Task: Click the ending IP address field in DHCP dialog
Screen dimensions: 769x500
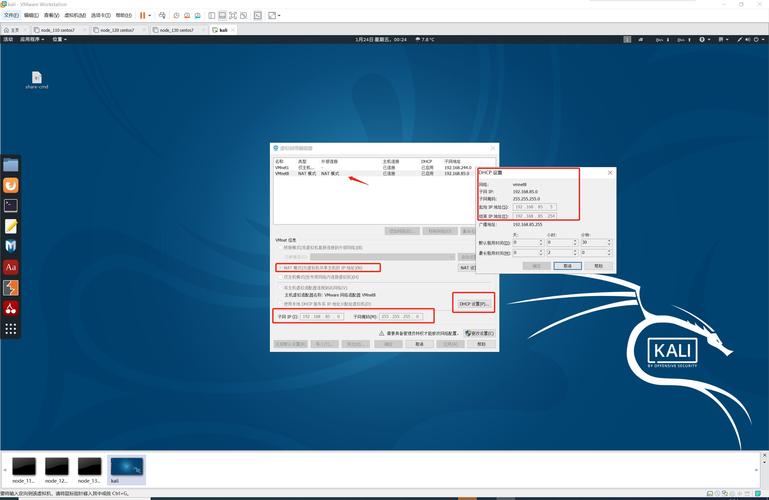Action: [x=535, y=216]
